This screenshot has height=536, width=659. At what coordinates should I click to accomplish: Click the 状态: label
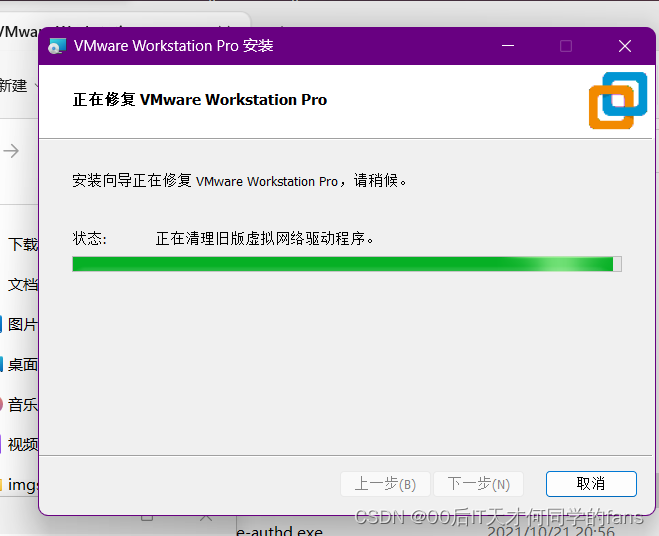click(x=90, y=238)
